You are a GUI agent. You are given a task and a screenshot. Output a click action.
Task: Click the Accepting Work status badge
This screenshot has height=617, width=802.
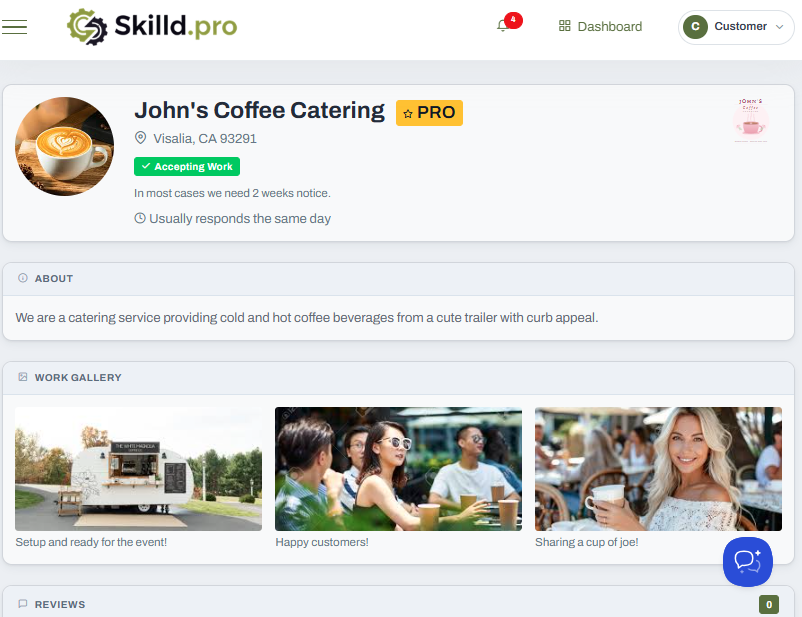point(187,166)
